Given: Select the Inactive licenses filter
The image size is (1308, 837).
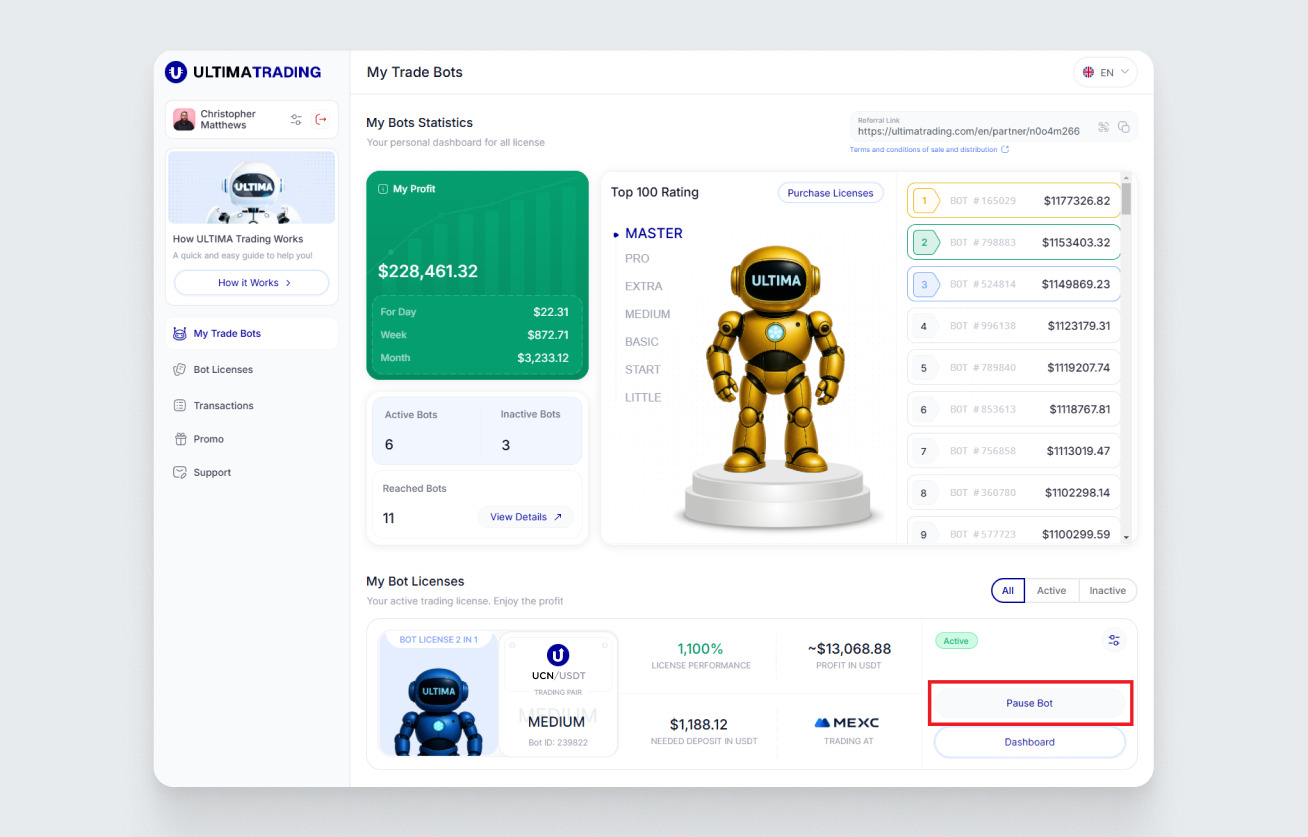Looking at the screenshot, I should pyautogui.click(x=1107, y=591).
